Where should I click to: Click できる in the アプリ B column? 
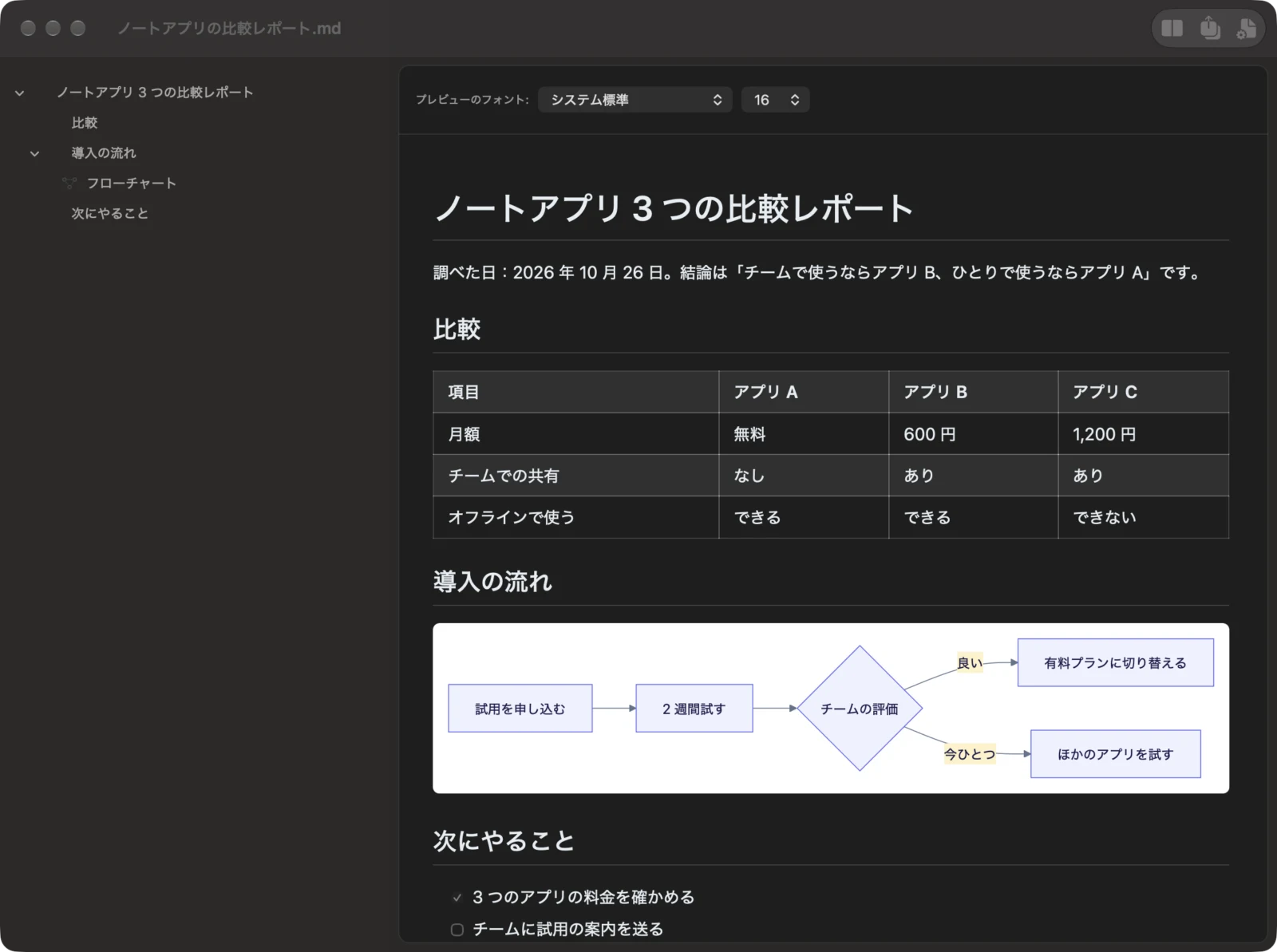pyautogui.click(x=974, y=517)
